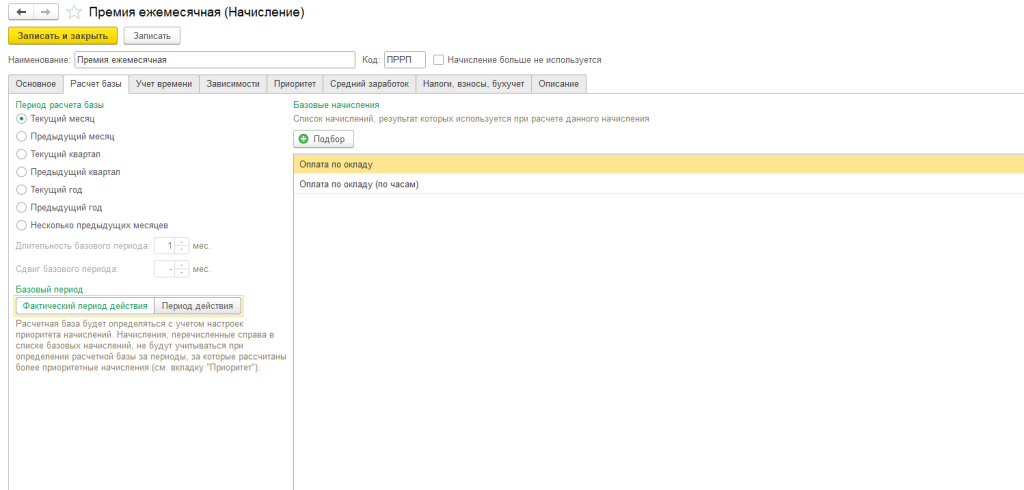
Task: Switch to the 'Основное' tab
Action: [x=35, y=84]
